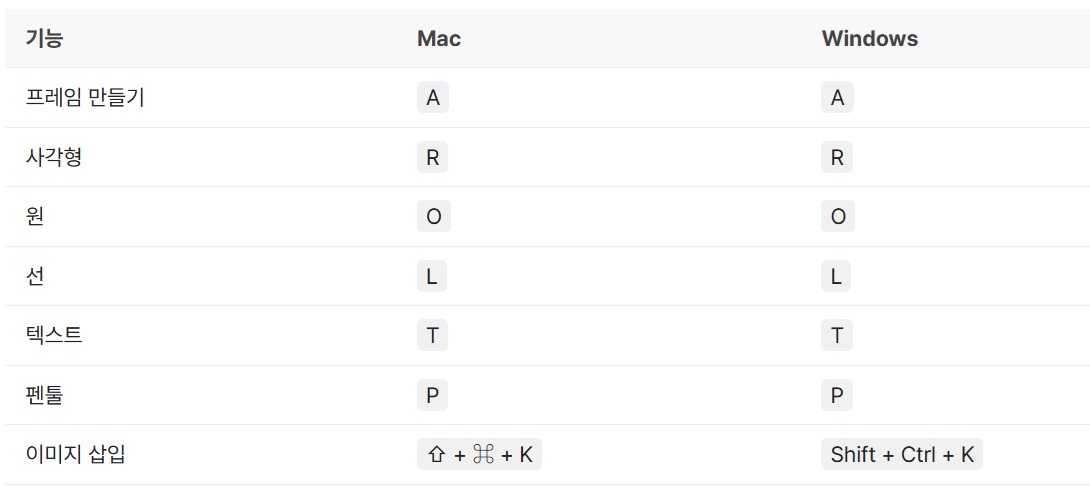Viewport: 1090px width, 486px height.
Task: Click the Mac Shift+Command+K shortcut badge
Action: (x=479, y=455)
